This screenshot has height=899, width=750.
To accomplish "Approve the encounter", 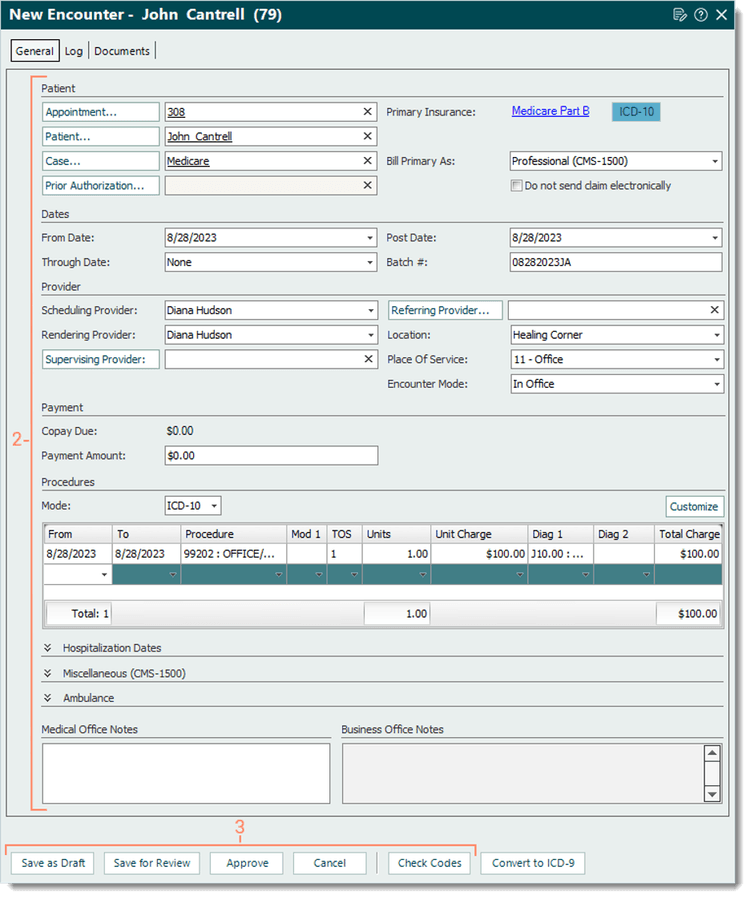I will click(x=247, y=863).
